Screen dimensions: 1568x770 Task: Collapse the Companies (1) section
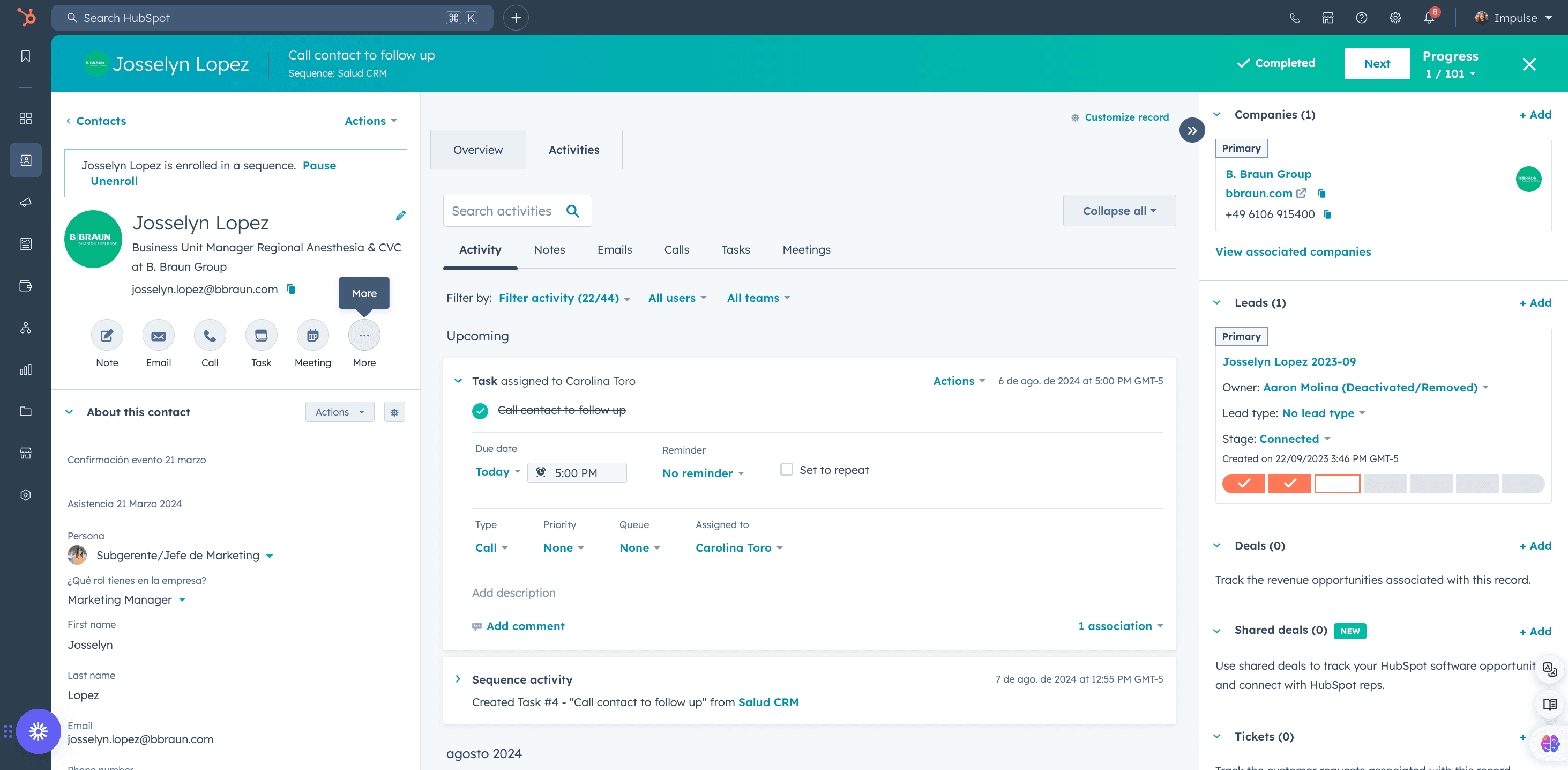click(1217, 114)
